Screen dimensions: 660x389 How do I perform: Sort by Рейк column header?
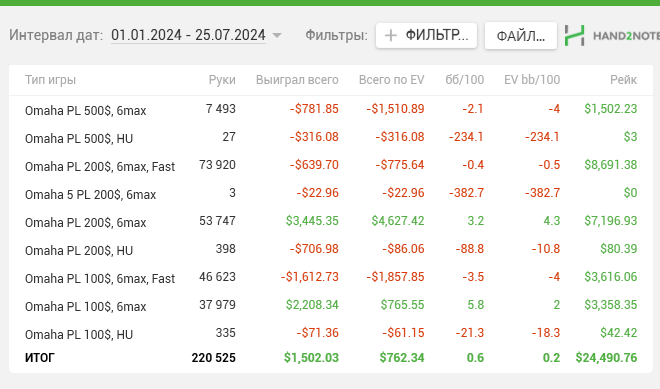point(623,80)
